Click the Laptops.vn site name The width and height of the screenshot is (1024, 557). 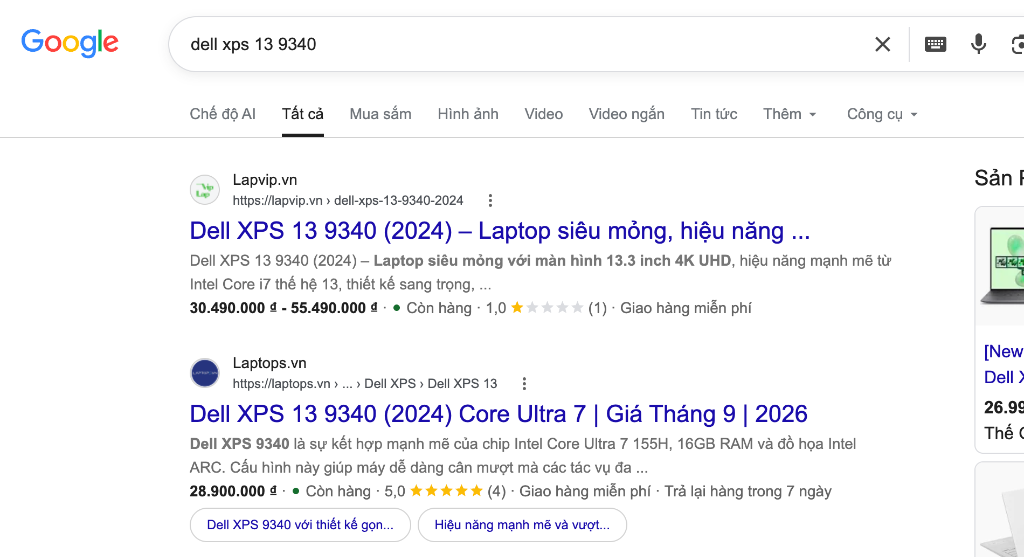[270, 363]
